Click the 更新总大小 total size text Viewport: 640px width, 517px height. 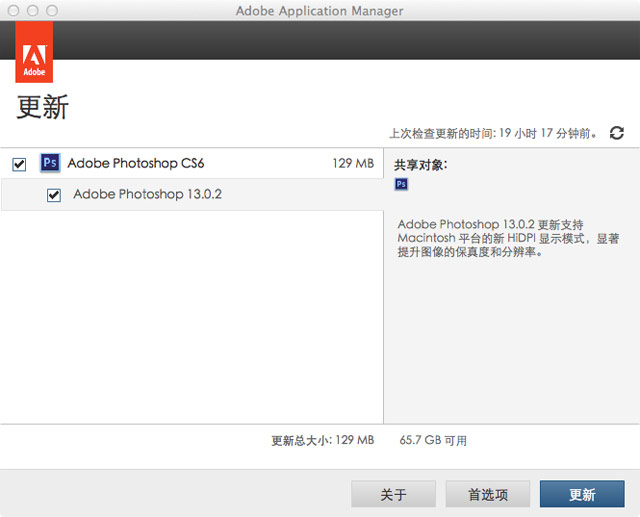click(322, 440)
